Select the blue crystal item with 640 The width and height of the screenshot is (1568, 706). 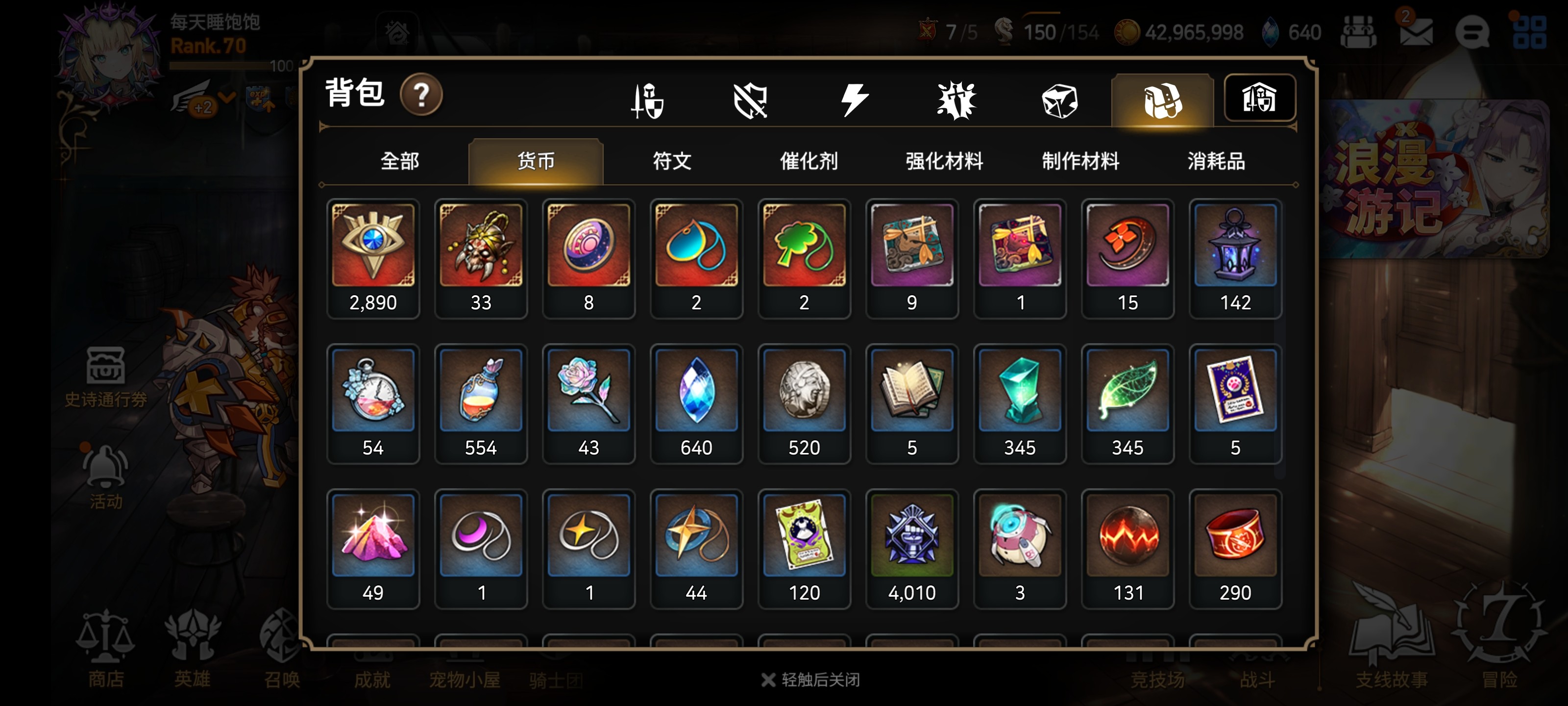[x=696, y=403]
